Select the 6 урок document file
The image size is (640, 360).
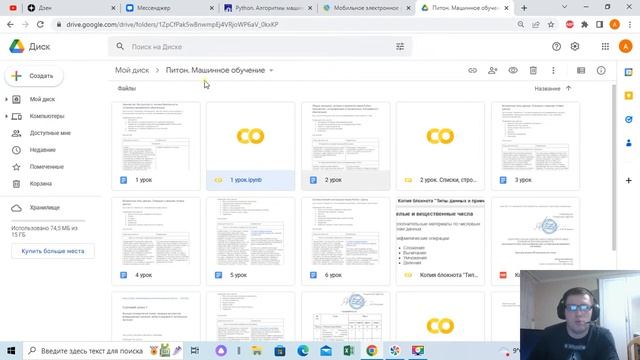(x=346, y=241)
